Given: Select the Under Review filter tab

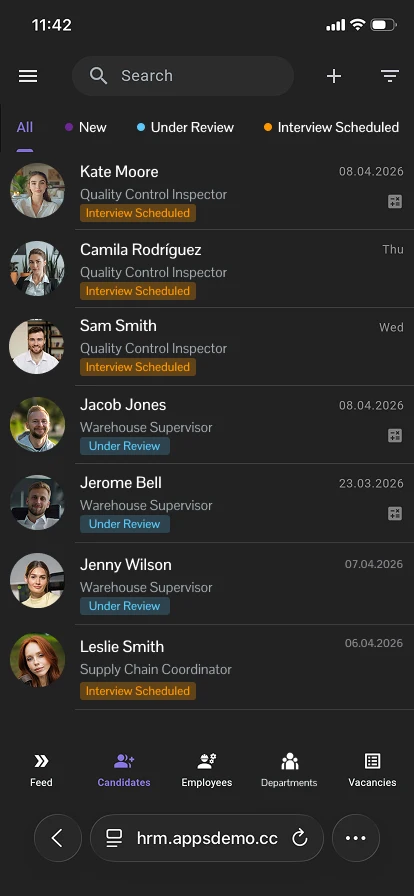Looking at the screenshot, I should 185,127.
